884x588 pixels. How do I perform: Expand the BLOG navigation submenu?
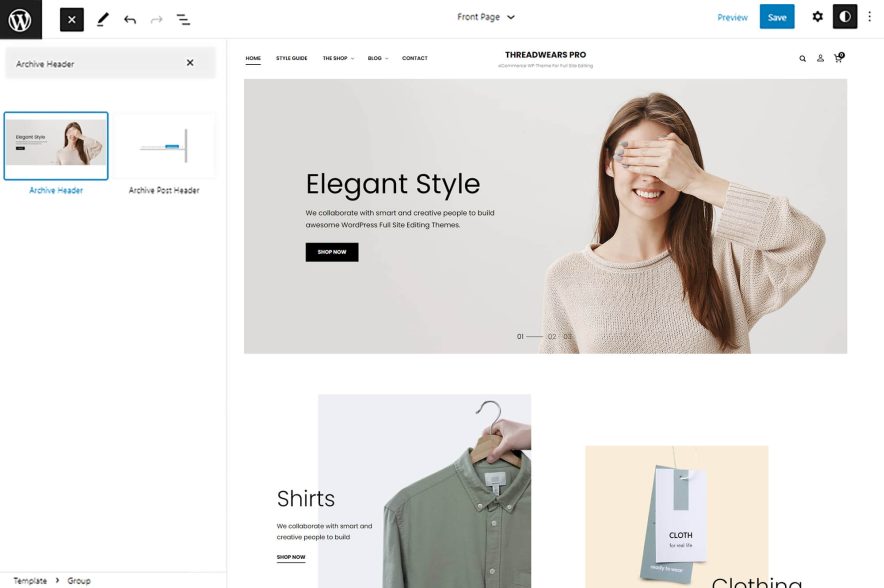coord(376,57)
